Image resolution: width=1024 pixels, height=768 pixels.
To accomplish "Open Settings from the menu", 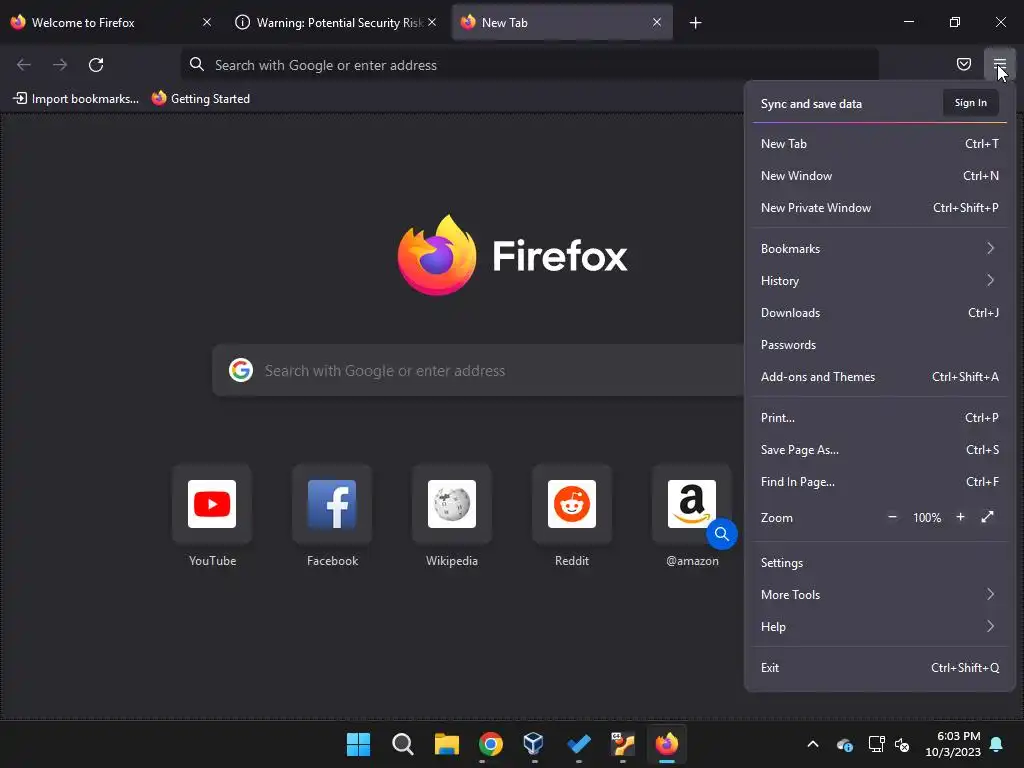I will pos(879,563).
